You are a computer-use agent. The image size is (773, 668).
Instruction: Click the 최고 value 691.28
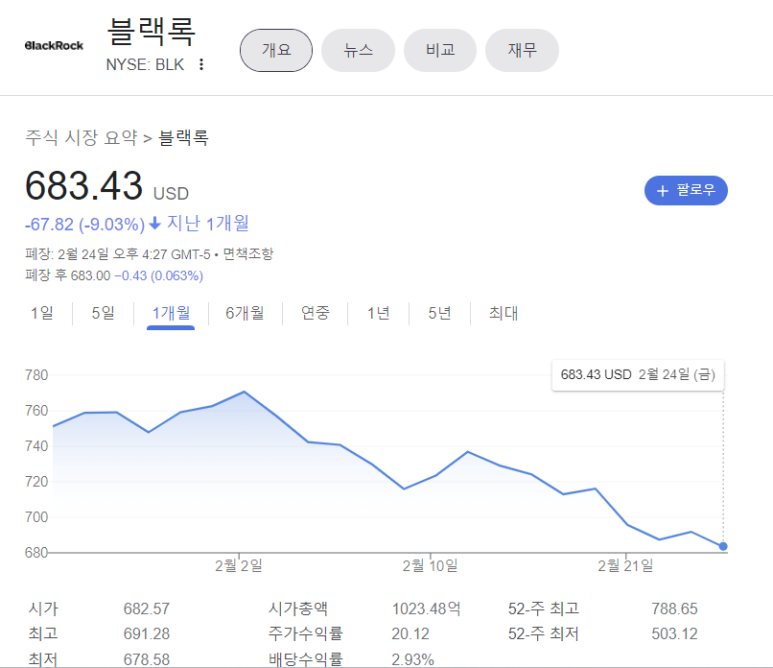146,634
